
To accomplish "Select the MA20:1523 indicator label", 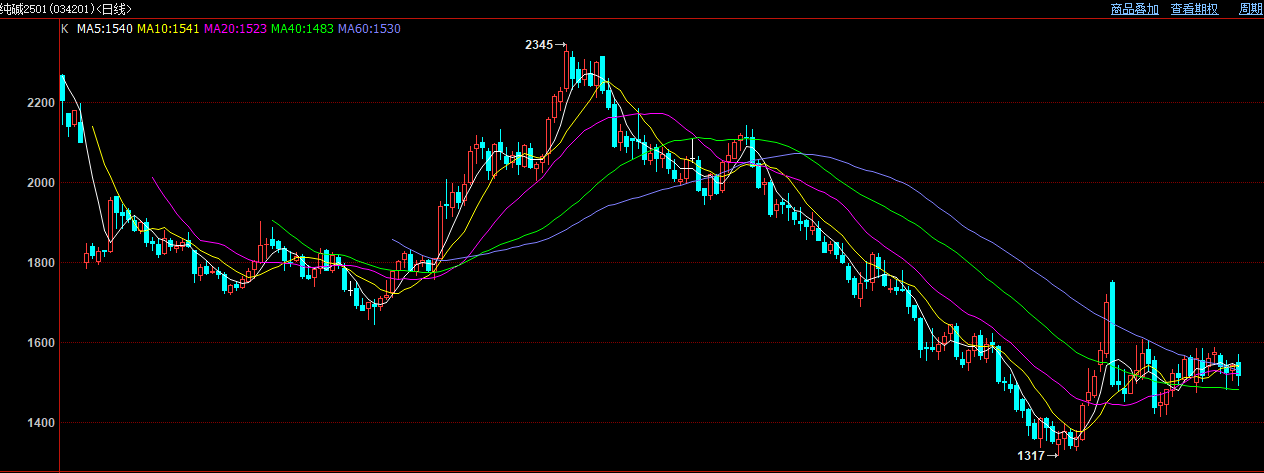I will point(235,29).
